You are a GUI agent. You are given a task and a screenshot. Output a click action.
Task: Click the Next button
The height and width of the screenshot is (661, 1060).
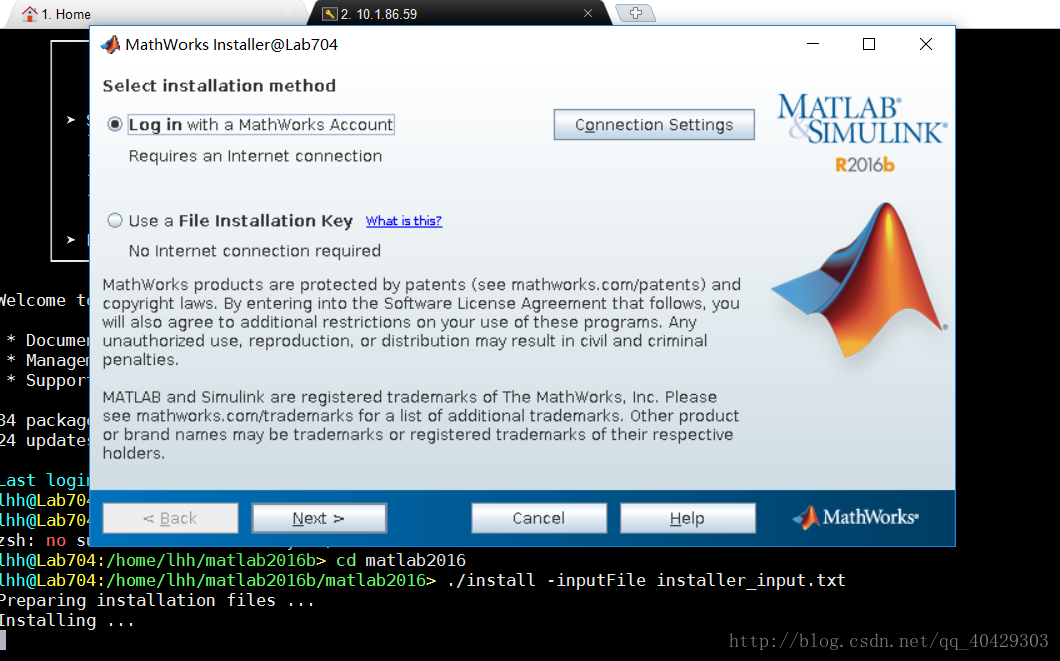(318, 518)
